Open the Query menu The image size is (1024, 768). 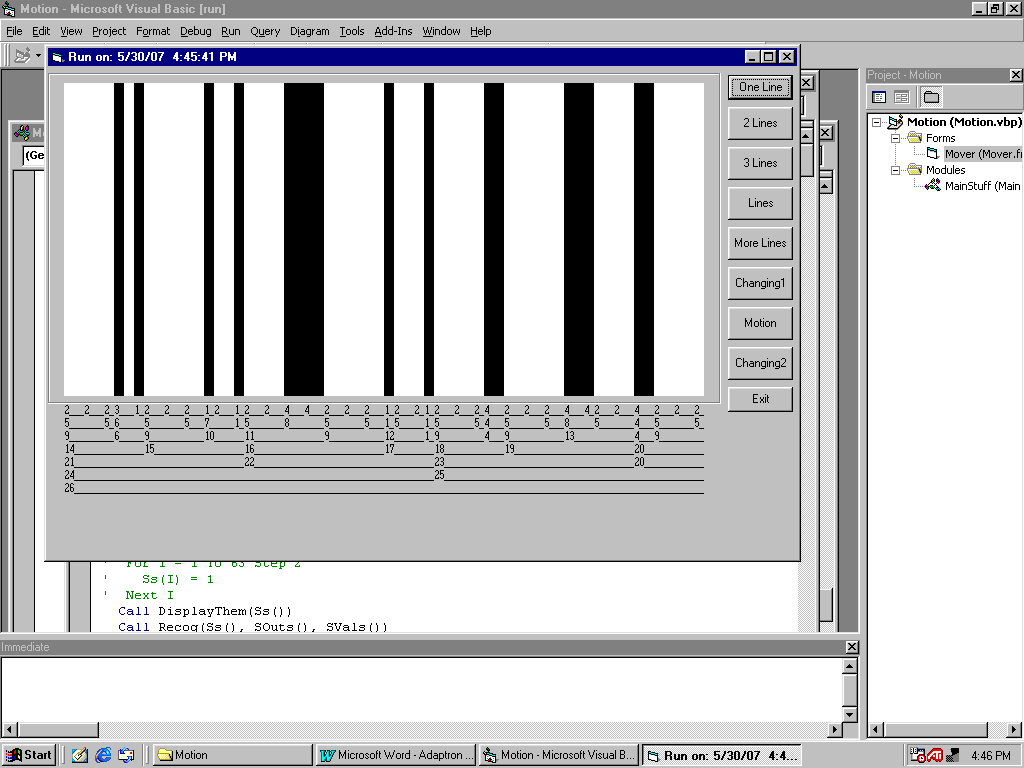[265, 31]
